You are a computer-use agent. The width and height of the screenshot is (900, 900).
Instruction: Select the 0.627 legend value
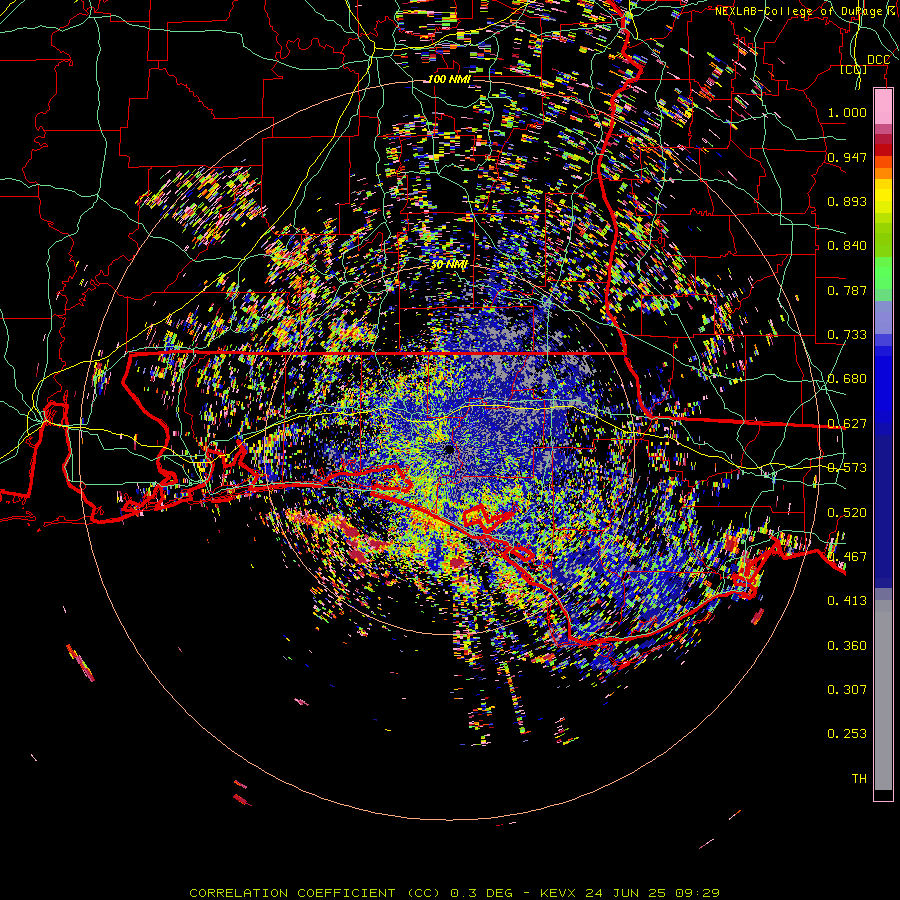point(847,424)
